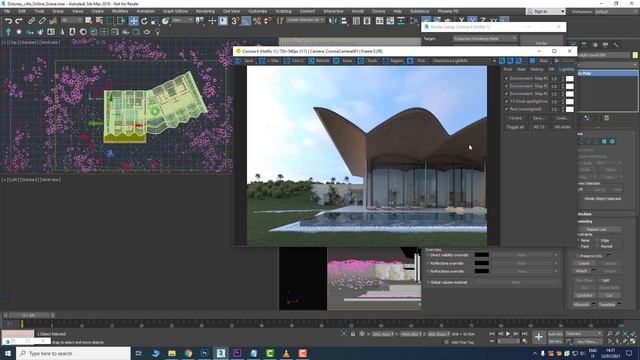640x360 pixels.
Task: Activate the Select and Rotate tool
Action: pos(144,20)
